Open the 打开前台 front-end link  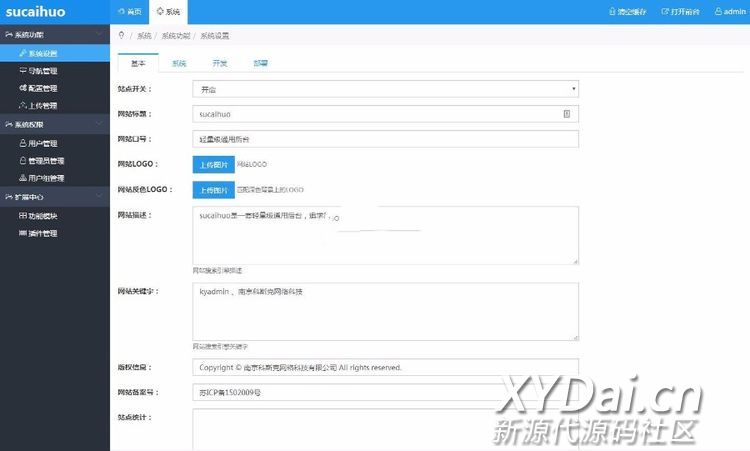pyautogui.click(x=680, y=11)
